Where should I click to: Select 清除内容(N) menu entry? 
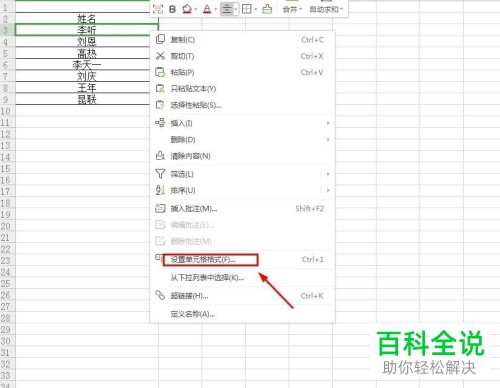tap(242, 156)
